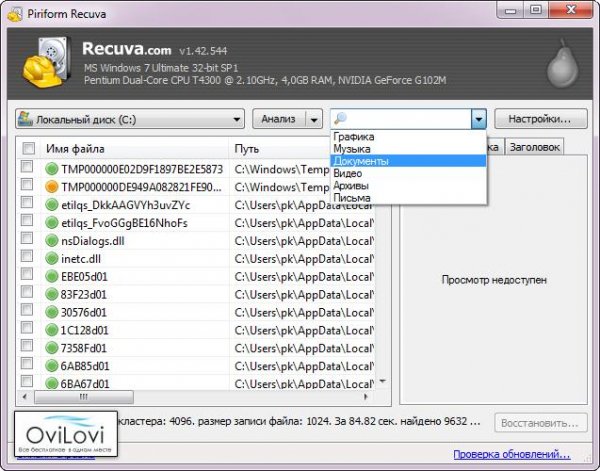Click the horizontal scrollbar right arrow
Screen dimensions: 600x471
coord(366,397)
